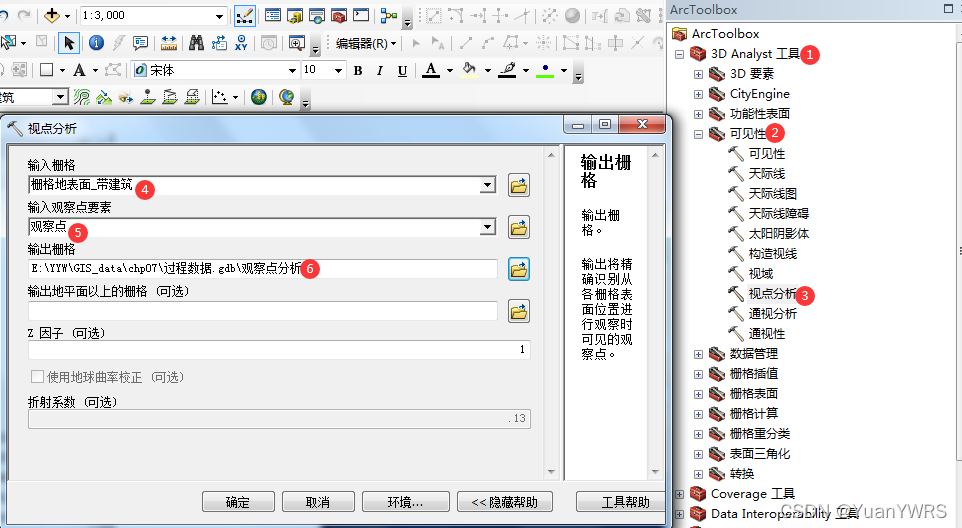The width and height of the screenshot is (962, 528).
Task: Toggle underline text formatting
Action: [x=402, y=71]
